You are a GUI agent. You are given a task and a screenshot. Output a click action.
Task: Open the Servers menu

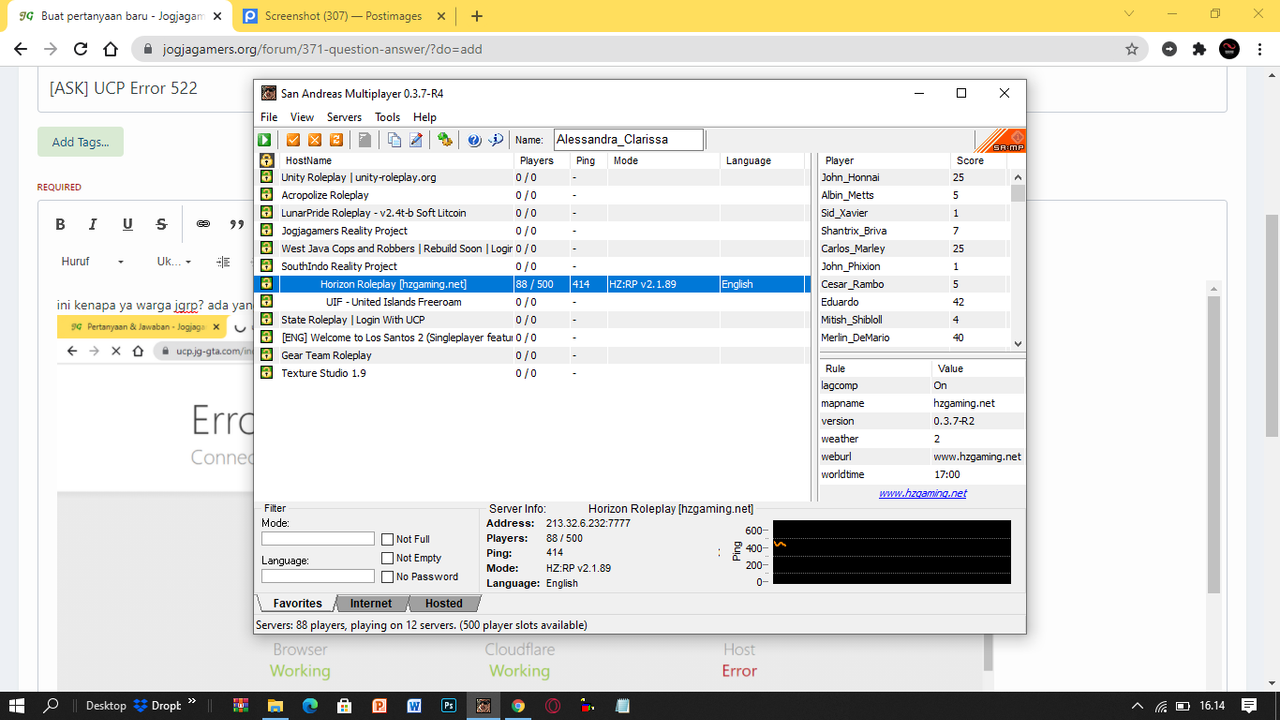pyautogui.click(x=344, y=117)
